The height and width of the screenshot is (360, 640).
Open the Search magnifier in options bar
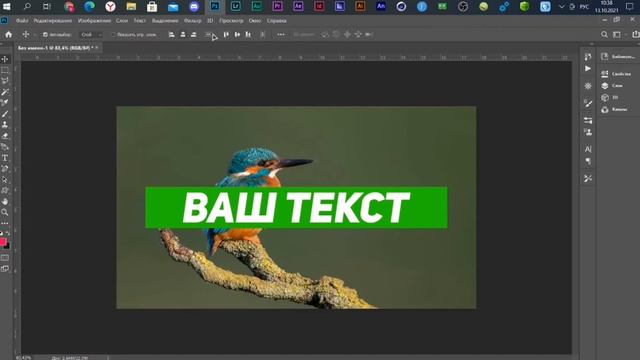pyautogui.click(x=604, y=35)
